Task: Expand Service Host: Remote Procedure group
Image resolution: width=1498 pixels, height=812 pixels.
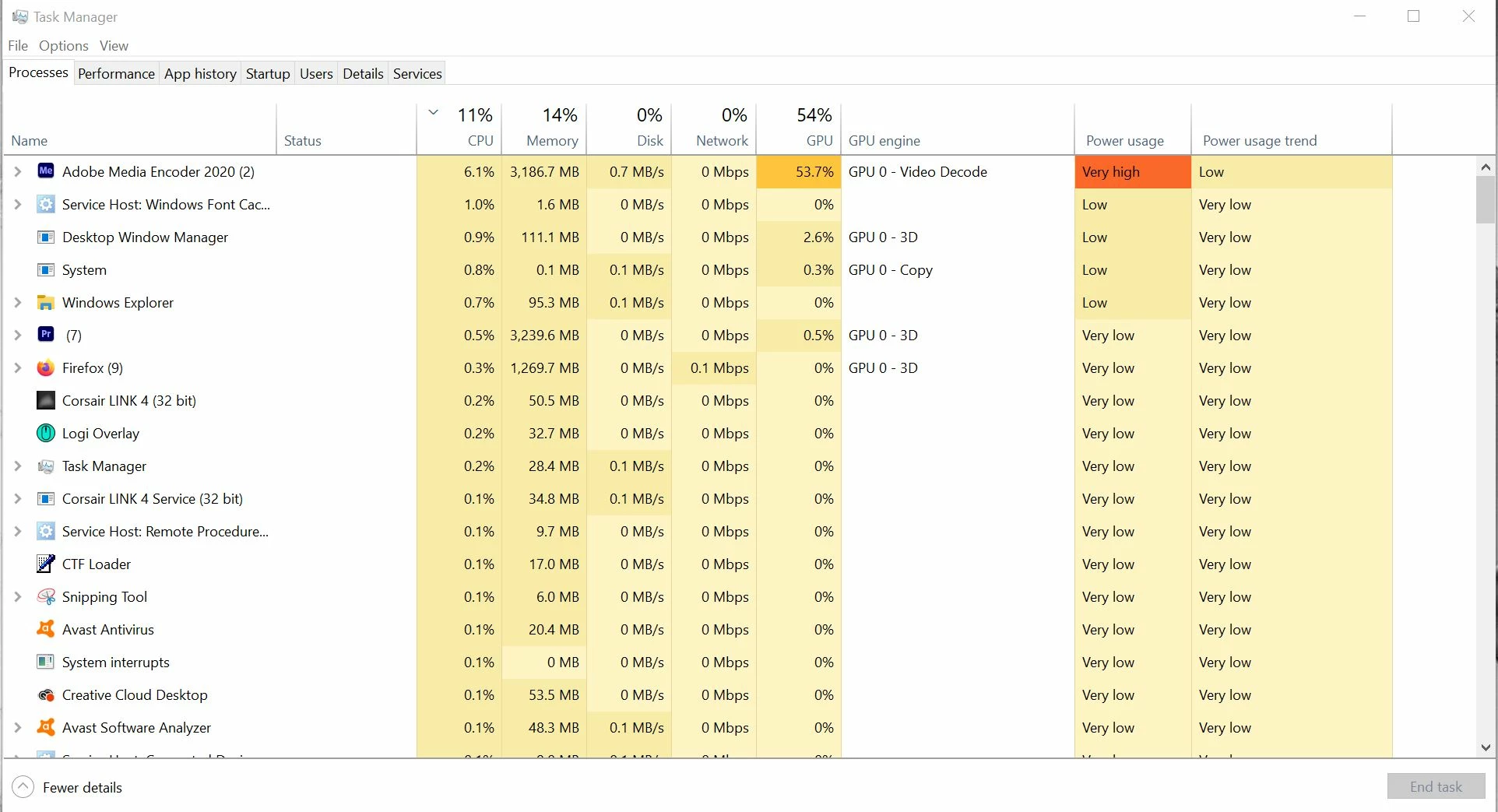Action: coord(18,531)
